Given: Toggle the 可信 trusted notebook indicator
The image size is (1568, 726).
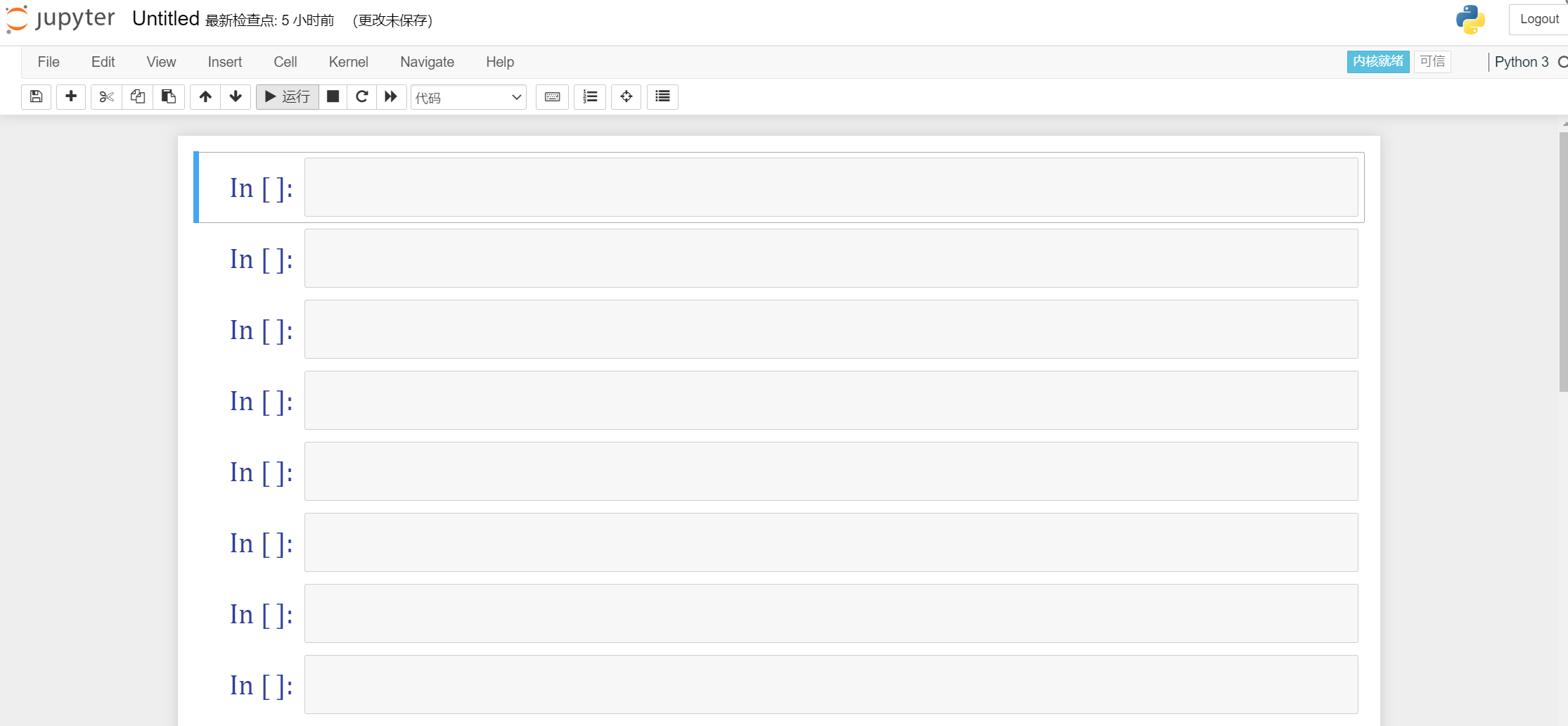Looking at the screenshot, I should click(1432, 61).
